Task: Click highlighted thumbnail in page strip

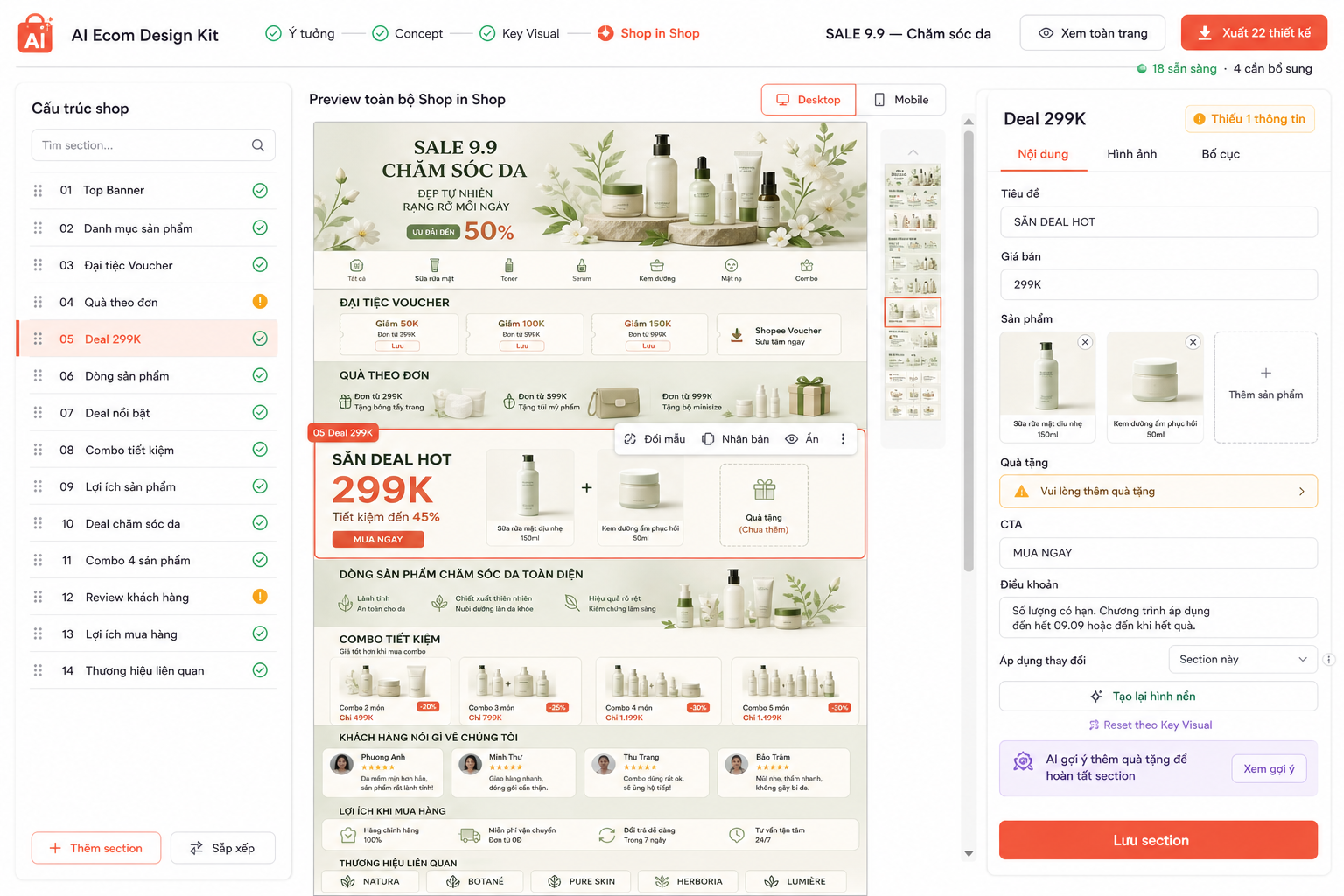Action: point(913,312)
